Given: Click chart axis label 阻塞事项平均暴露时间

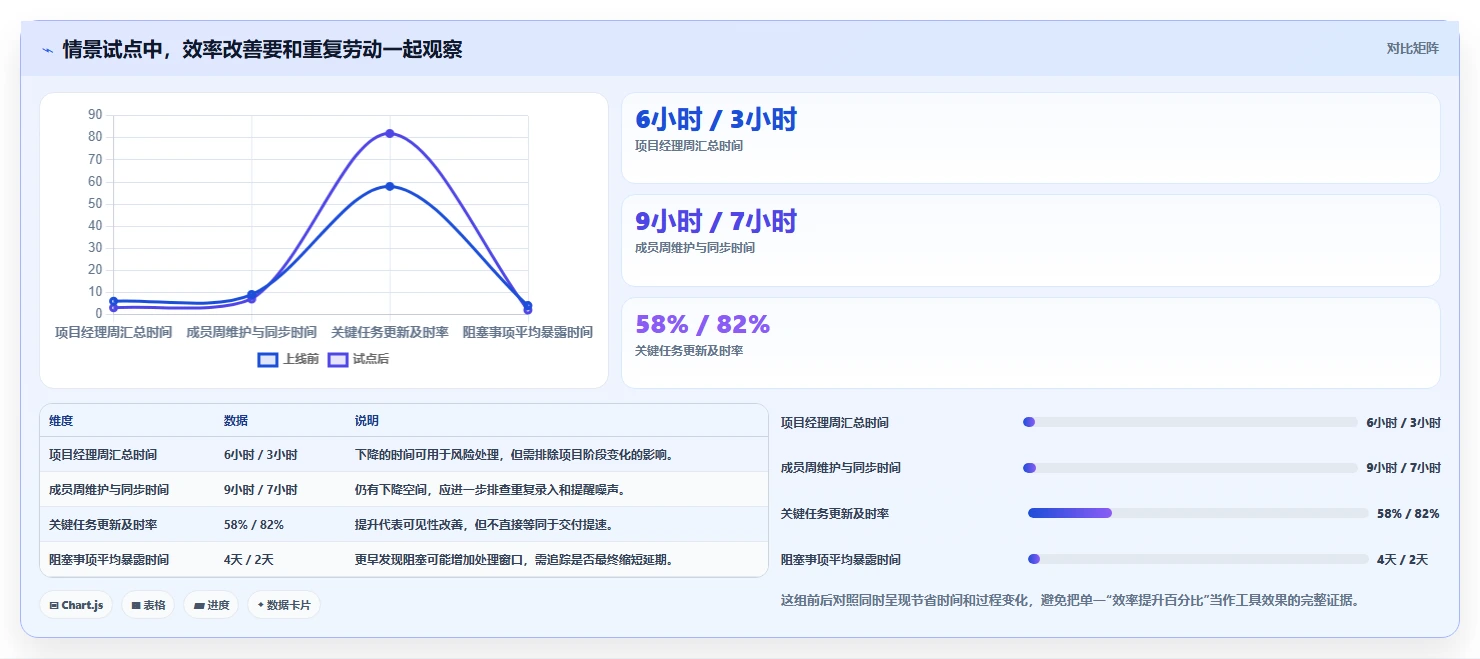Looking at the screenshot, I should click(528, 332).
